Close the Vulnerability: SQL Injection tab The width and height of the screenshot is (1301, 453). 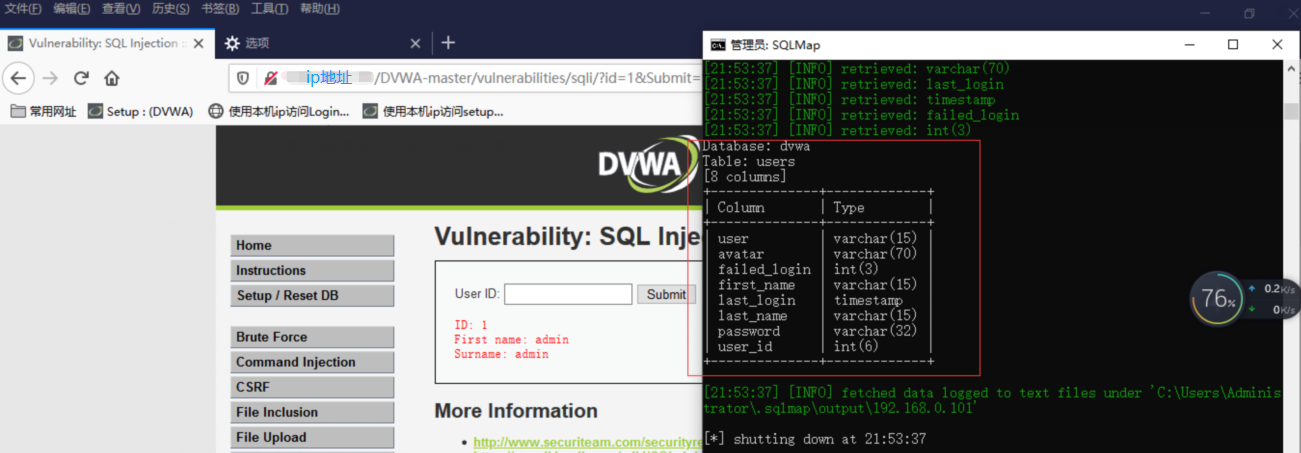click(x=198, y=43)
